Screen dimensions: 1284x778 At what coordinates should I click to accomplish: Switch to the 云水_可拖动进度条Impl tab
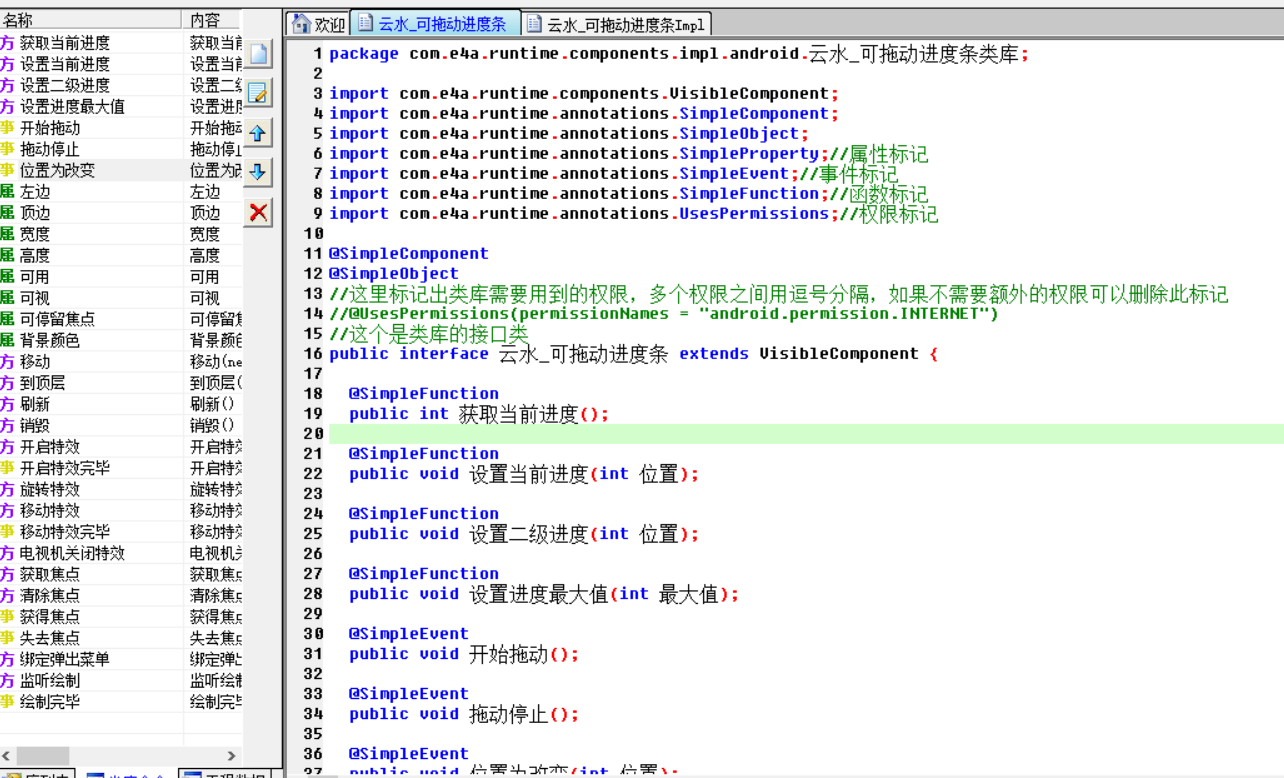(x=616, y=25)
